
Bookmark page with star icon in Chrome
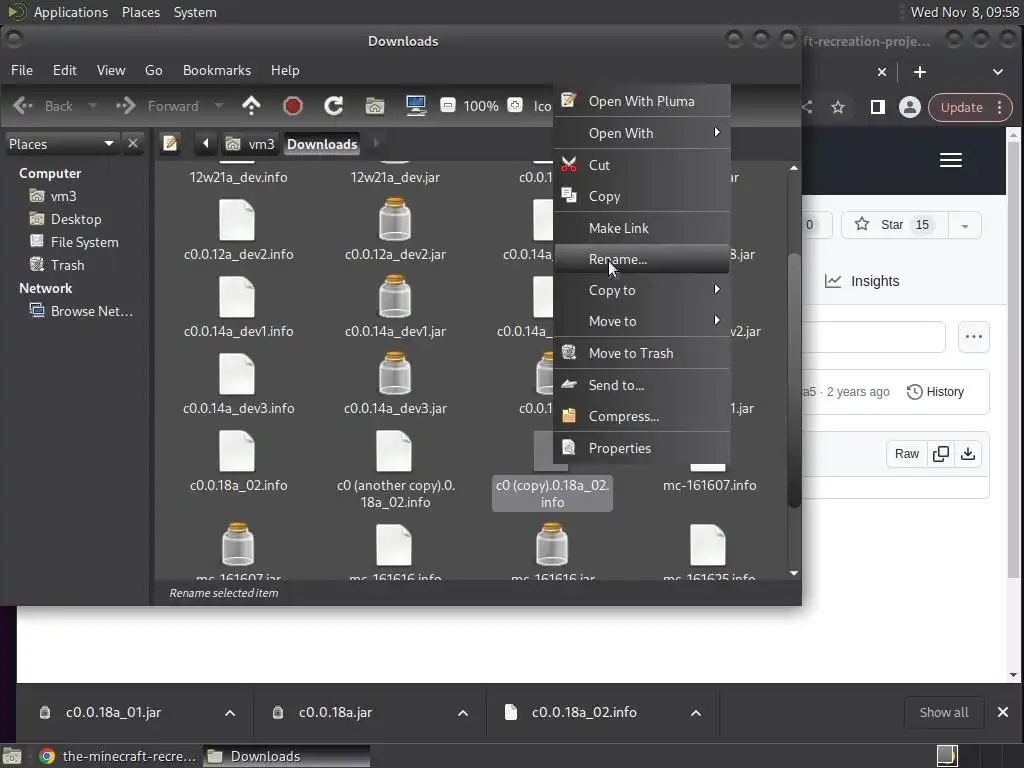(838, 107)
